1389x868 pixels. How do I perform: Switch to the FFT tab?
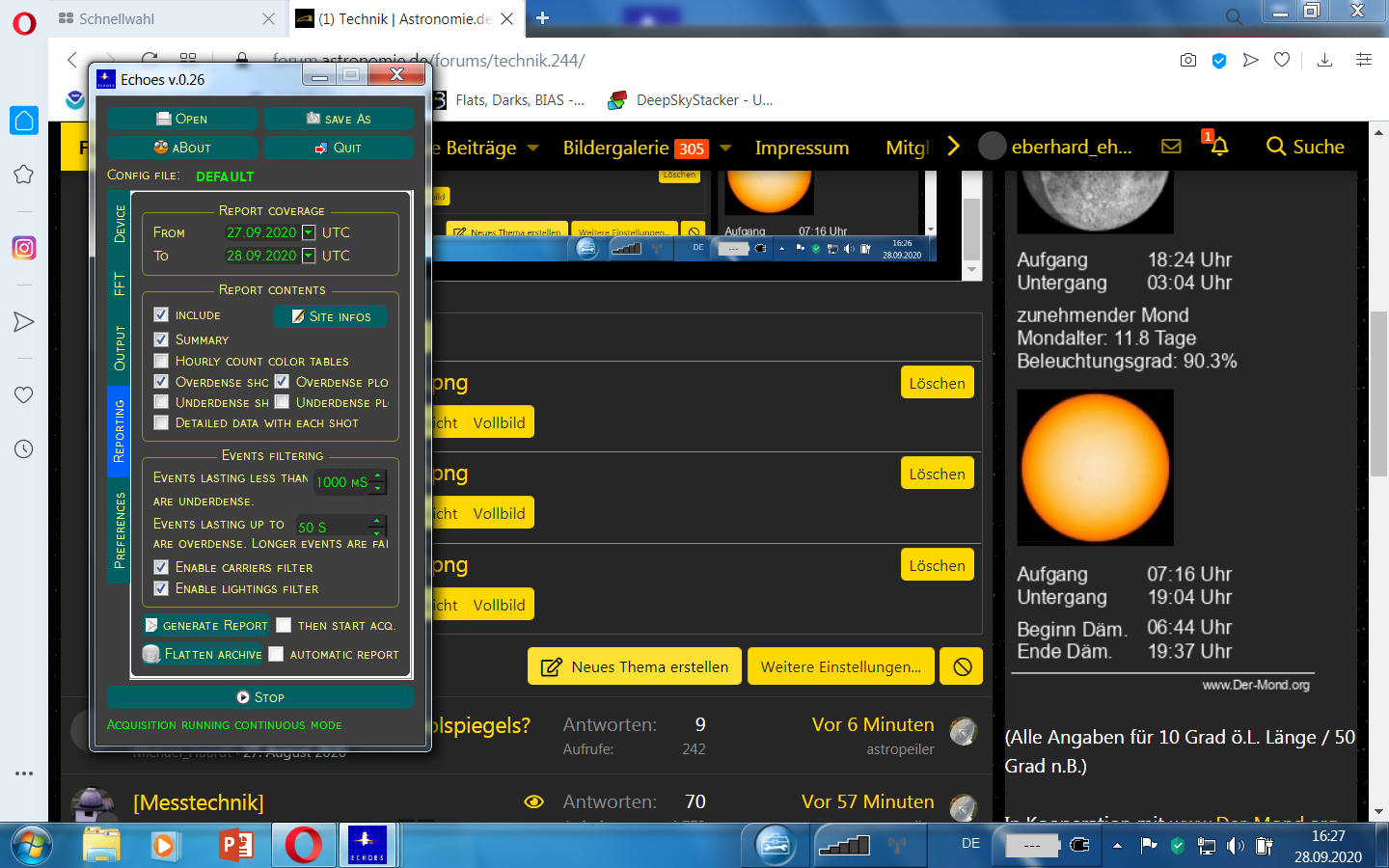[x=119, y=284]
